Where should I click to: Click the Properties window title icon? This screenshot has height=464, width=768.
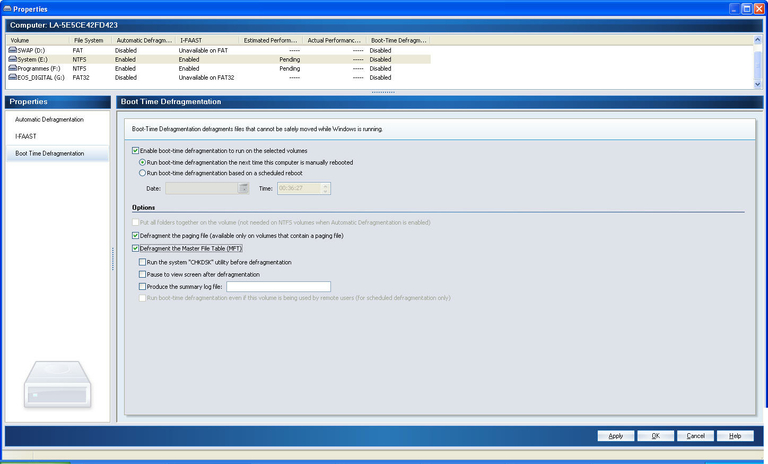(7, 9)
